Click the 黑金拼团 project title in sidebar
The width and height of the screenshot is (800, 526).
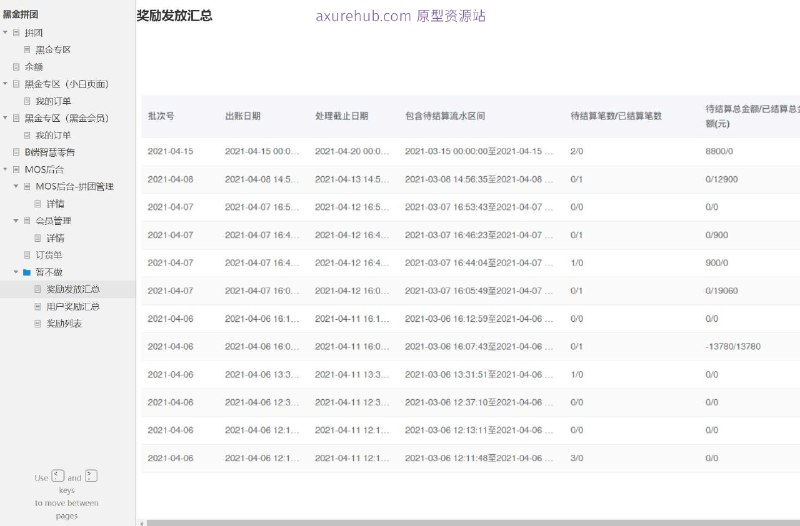coord(20,14)
